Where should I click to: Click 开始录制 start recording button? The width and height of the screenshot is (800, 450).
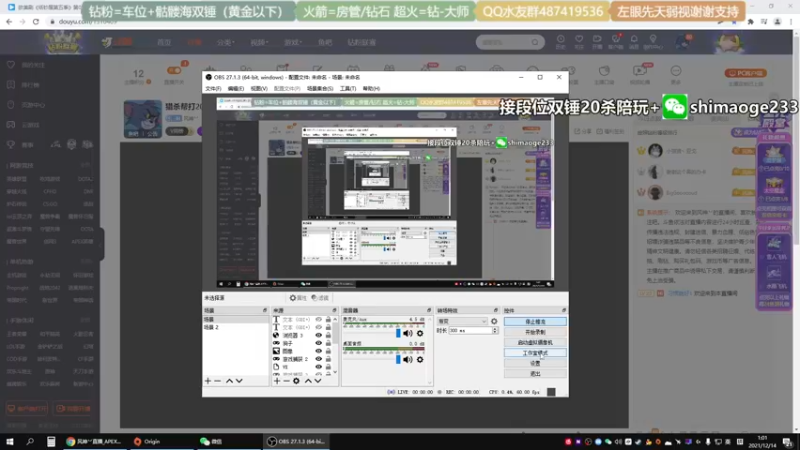535,332
